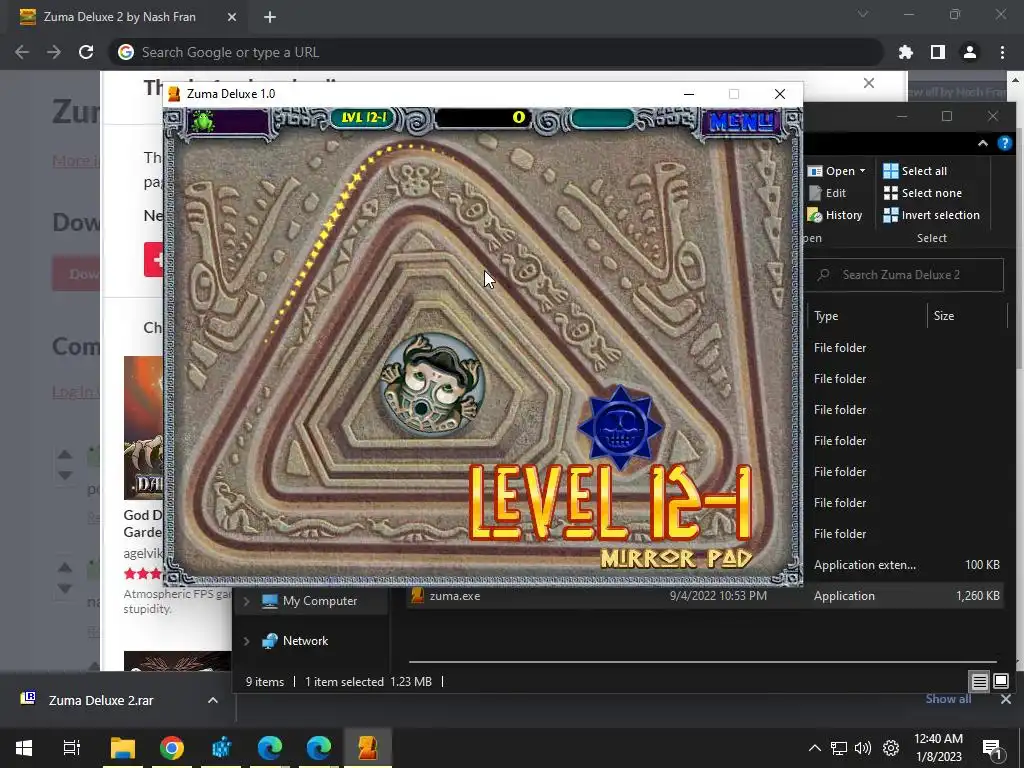Go forward in Chrome
This screenshot has width=1024, height=768.
coord(54,52)
